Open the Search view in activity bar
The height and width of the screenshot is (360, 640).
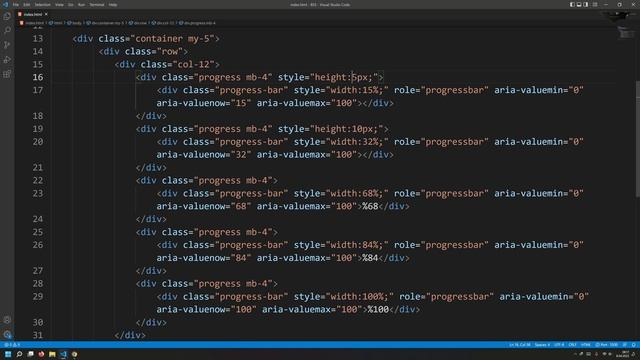[x=7, y=31]
